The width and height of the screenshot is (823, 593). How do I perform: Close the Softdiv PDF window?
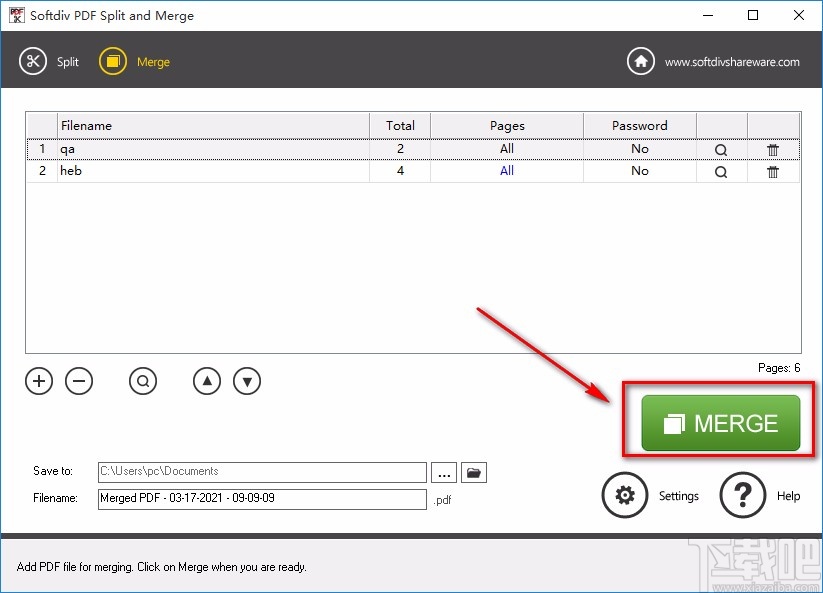click(798, 15)
